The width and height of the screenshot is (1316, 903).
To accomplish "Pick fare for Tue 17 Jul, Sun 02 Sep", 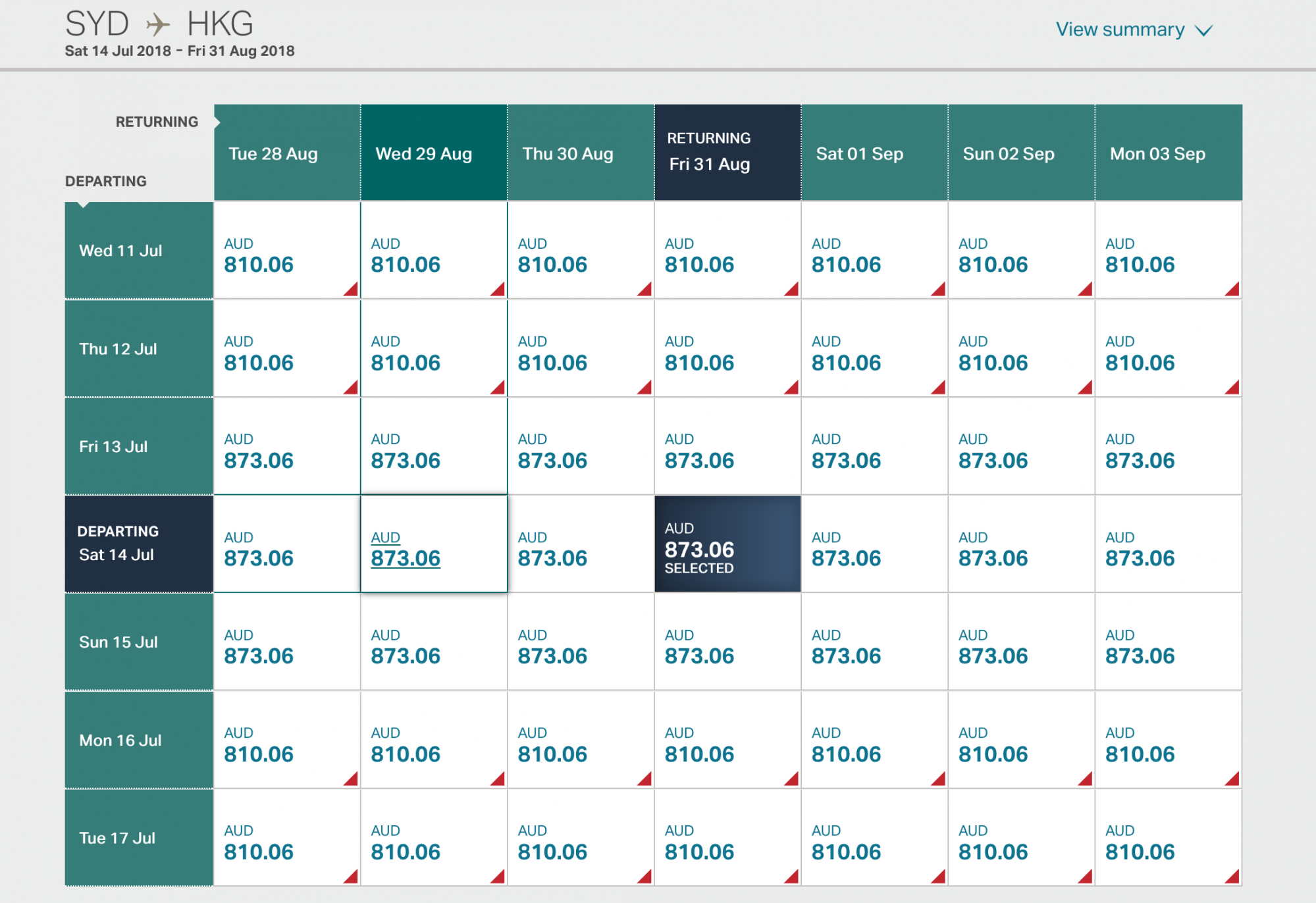I will pos(1021,837).
